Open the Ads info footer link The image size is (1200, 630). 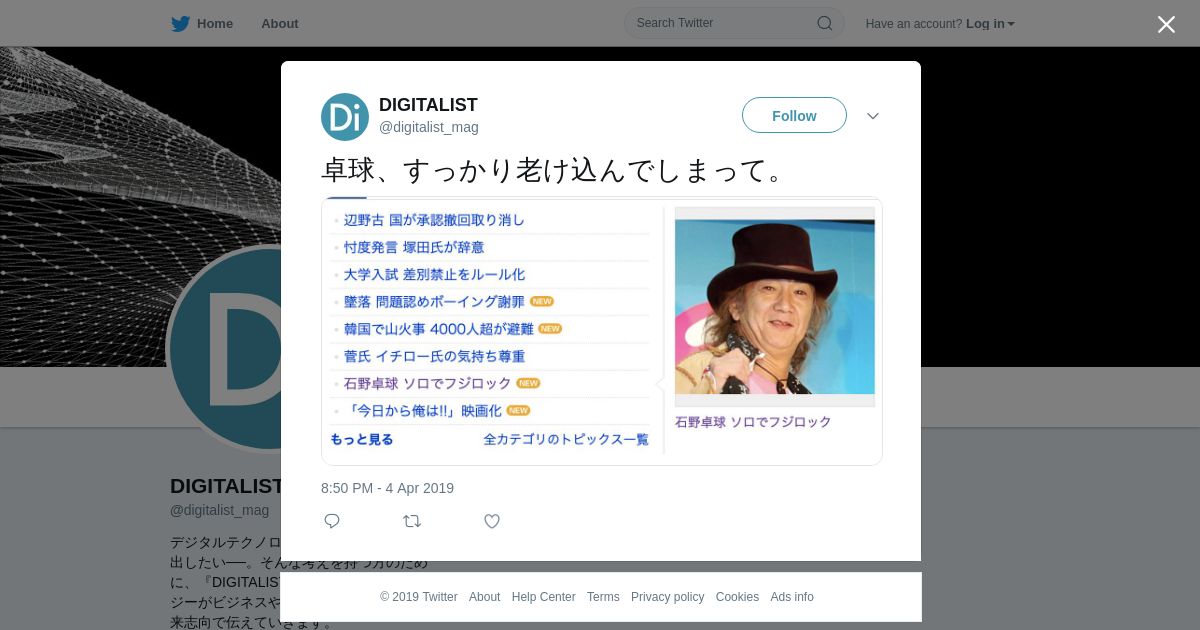792,597
